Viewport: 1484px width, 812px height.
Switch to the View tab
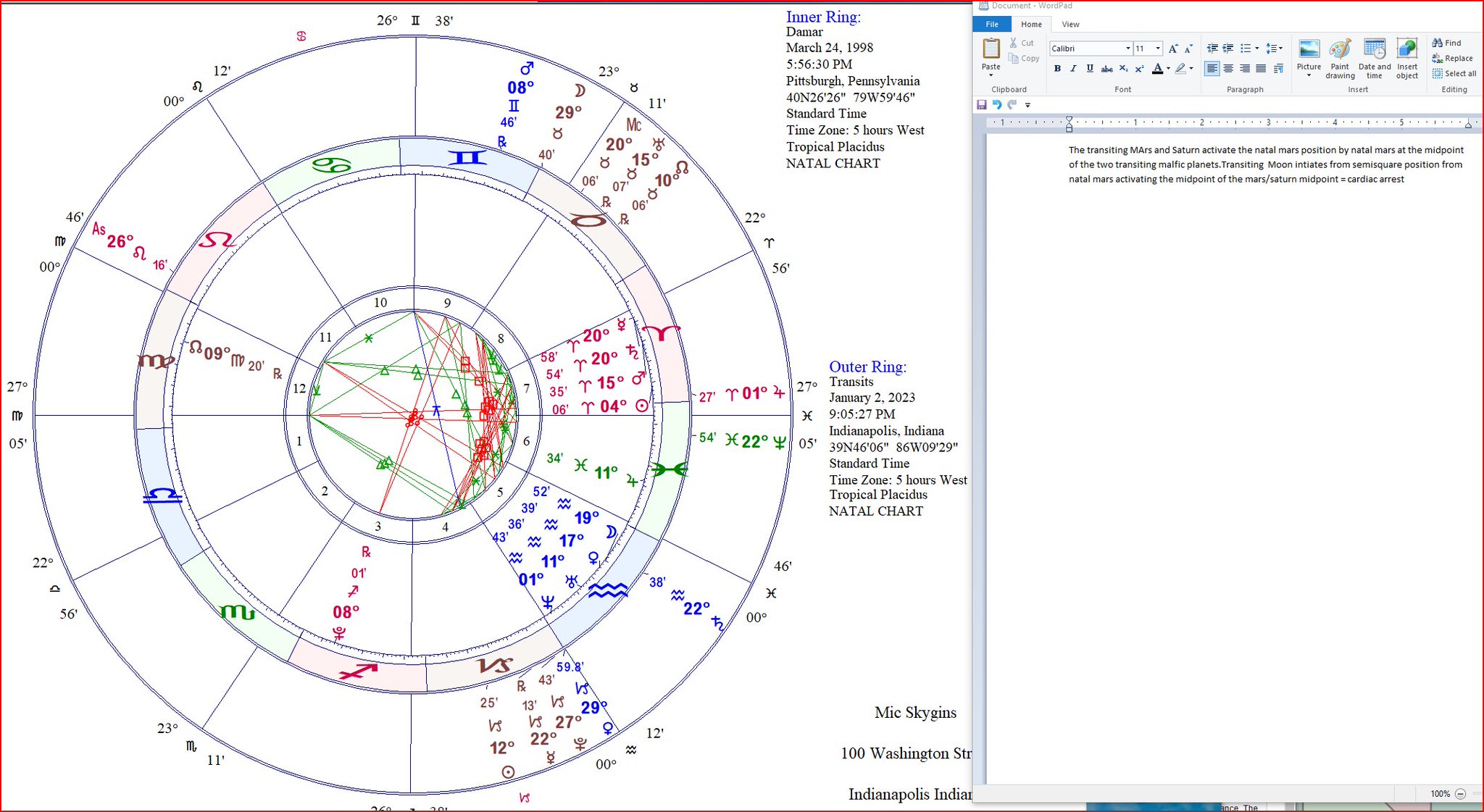[x=1070, y=24]
